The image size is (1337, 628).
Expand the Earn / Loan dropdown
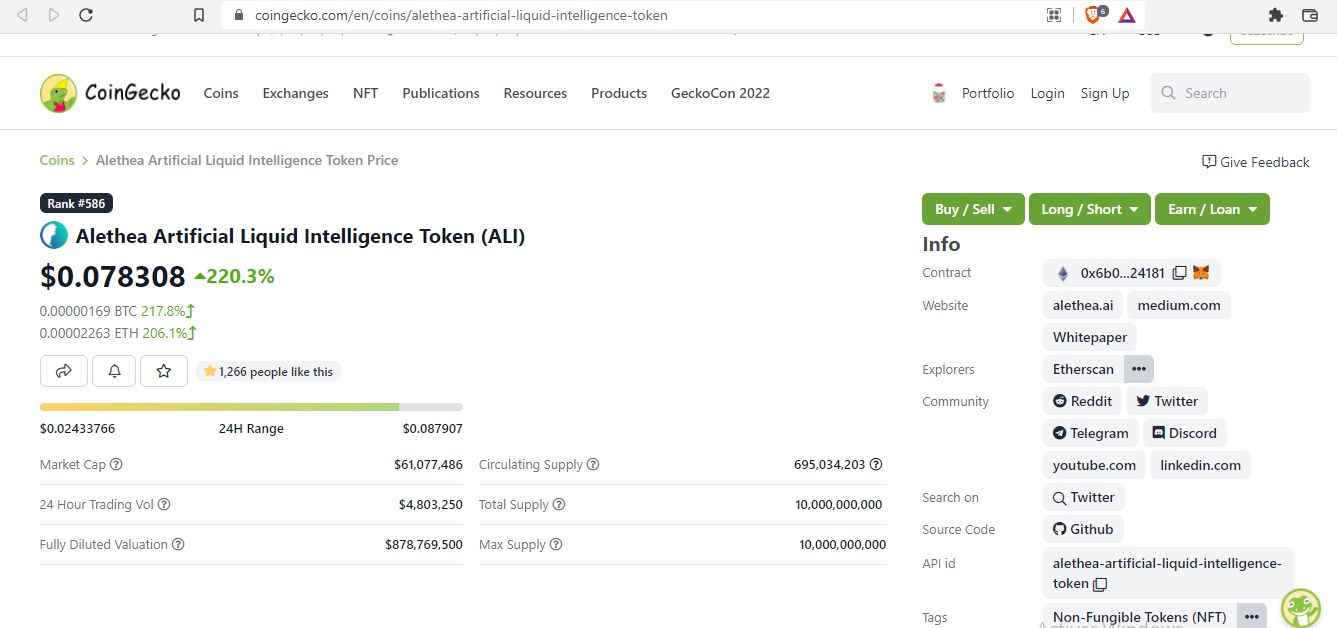[x=1212, y=209]
